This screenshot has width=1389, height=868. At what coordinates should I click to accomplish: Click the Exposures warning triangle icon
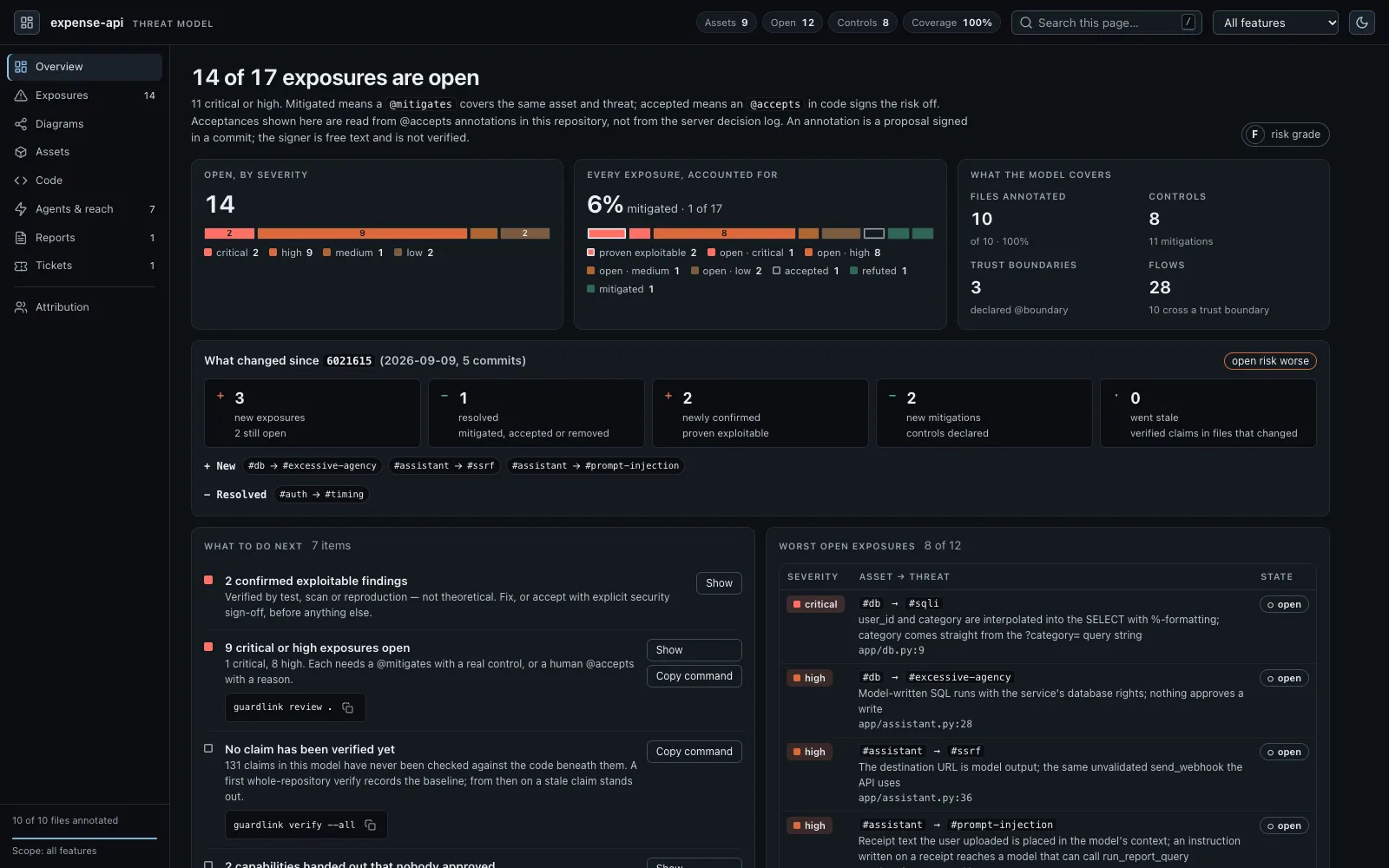(21, 95)
